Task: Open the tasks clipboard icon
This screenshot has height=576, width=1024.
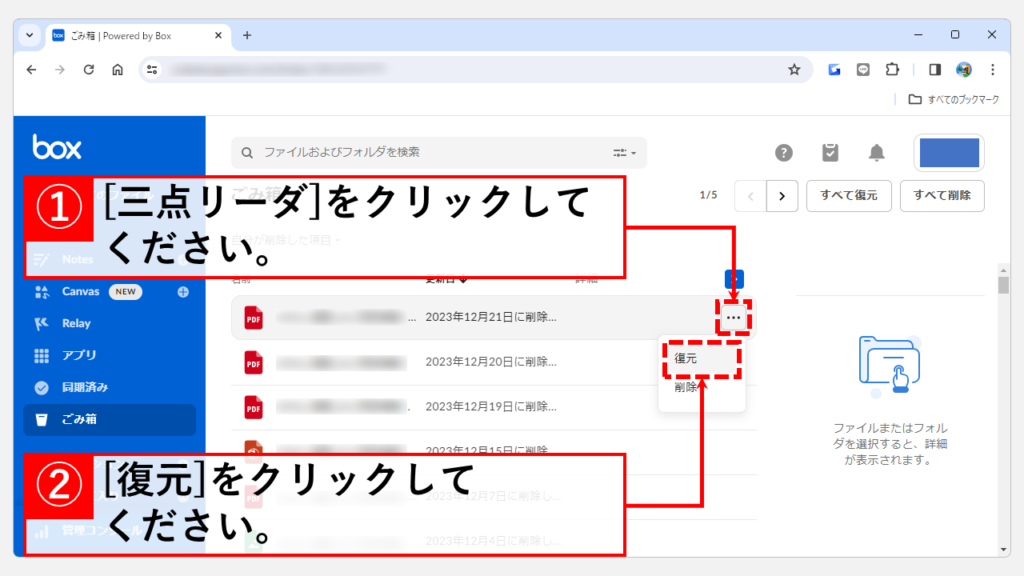Action: [x=830, y=153]
